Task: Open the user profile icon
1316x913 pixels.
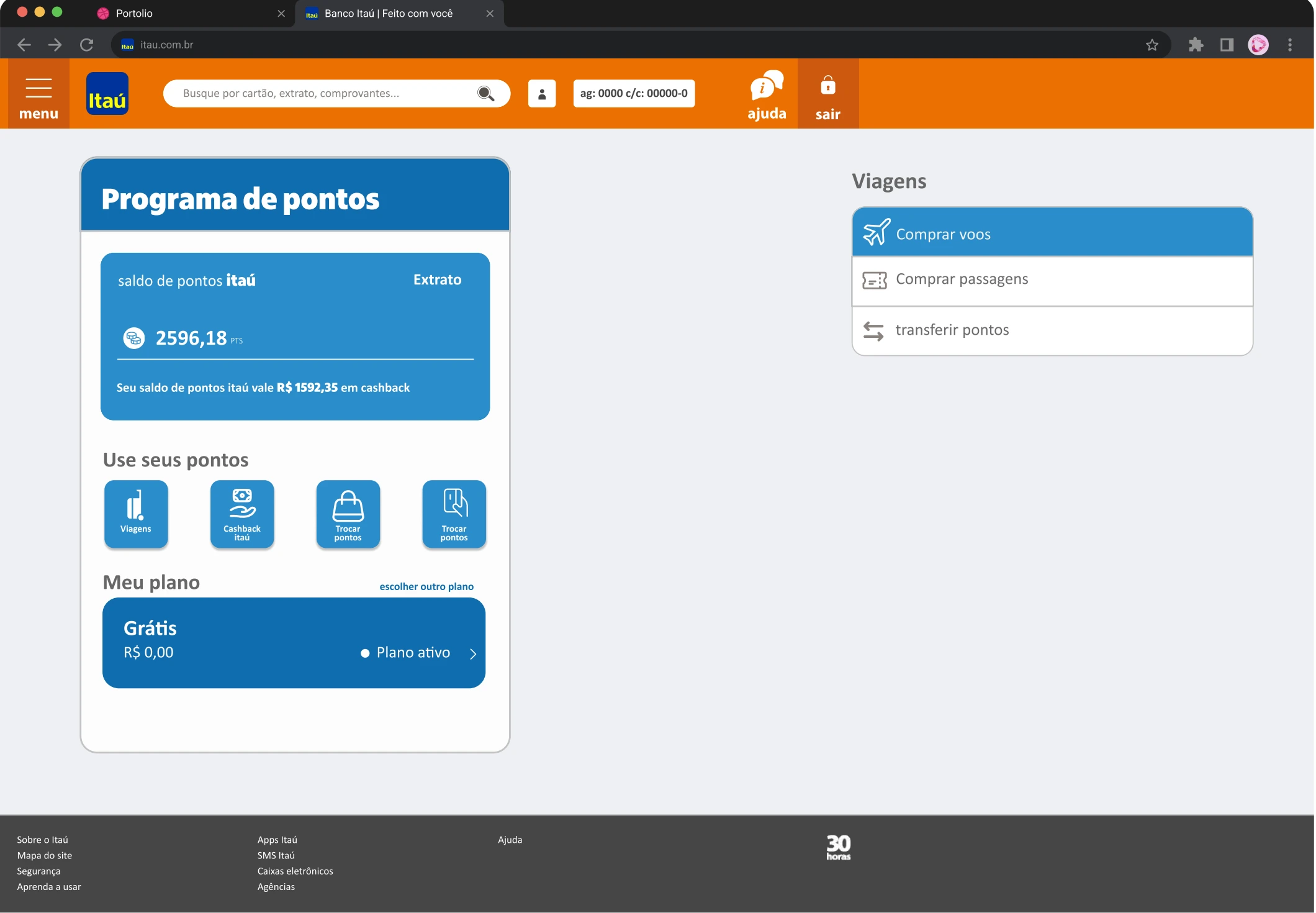Action: [x=542, y=94]
